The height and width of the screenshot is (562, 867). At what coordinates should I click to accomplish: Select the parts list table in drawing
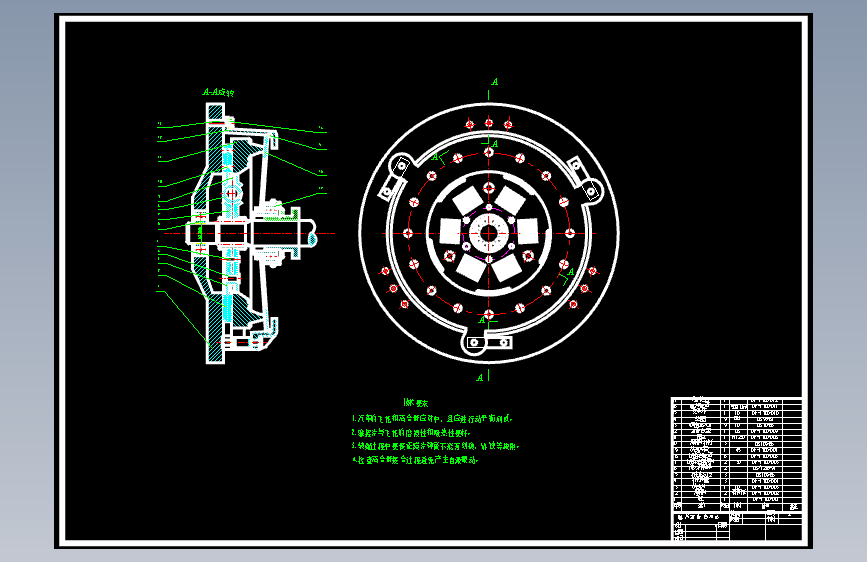click(737, 454)
